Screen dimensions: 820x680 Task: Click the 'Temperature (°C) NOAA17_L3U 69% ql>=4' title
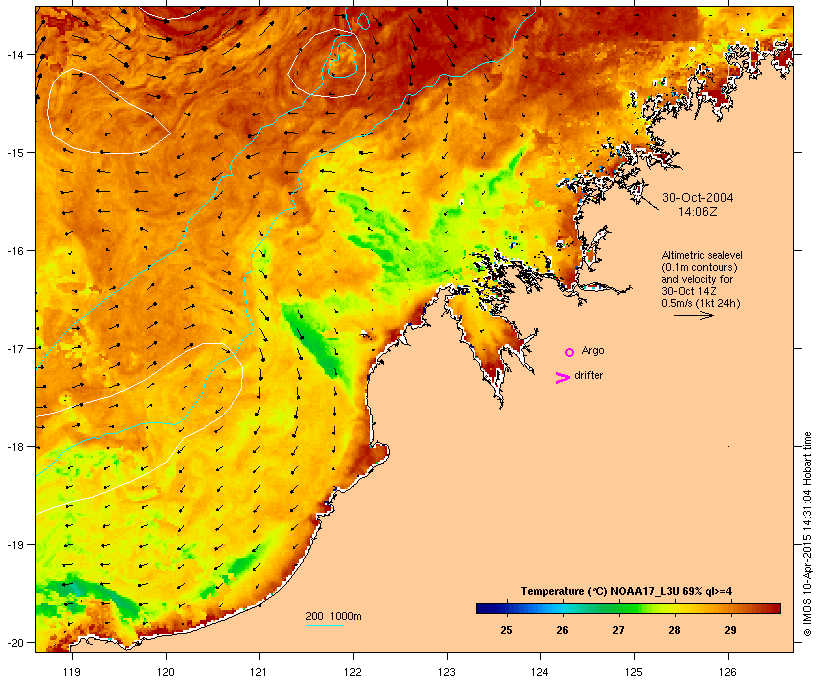(626, 591)
